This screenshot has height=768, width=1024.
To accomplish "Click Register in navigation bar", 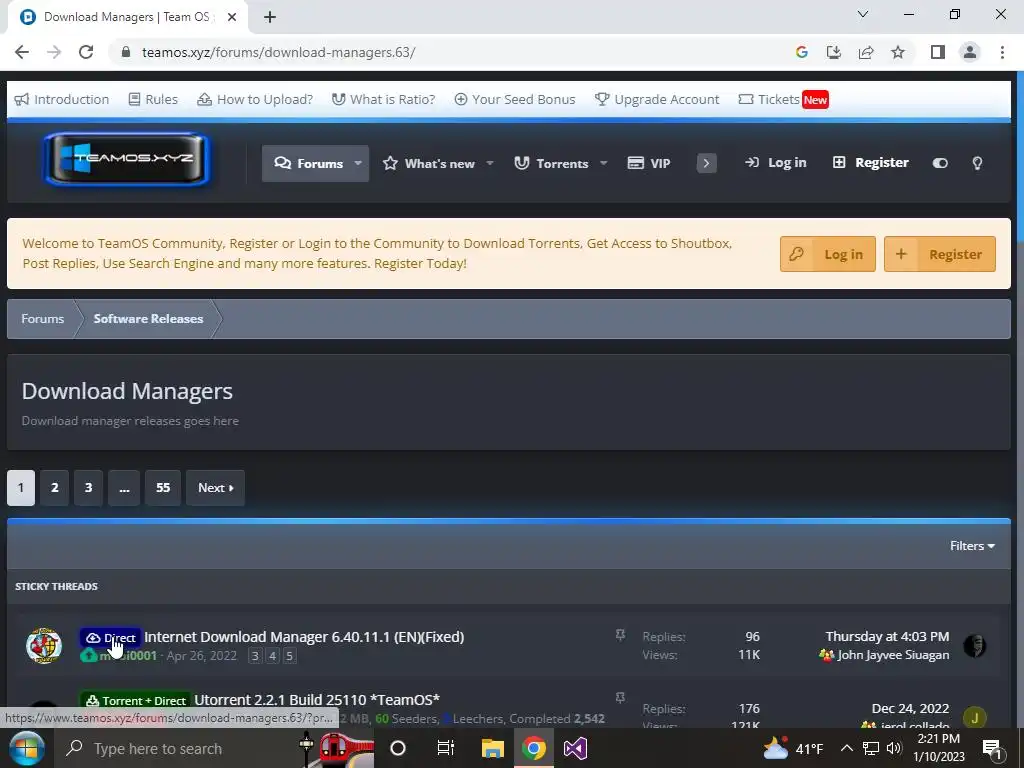I will 871,163.
